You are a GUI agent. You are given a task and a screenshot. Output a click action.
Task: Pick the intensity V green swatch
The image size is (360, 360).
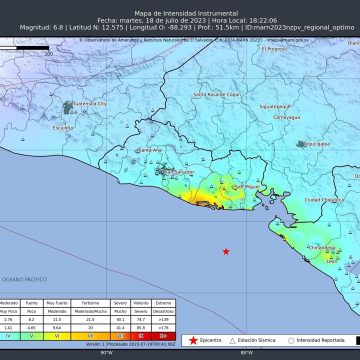(x=32, y=336)
